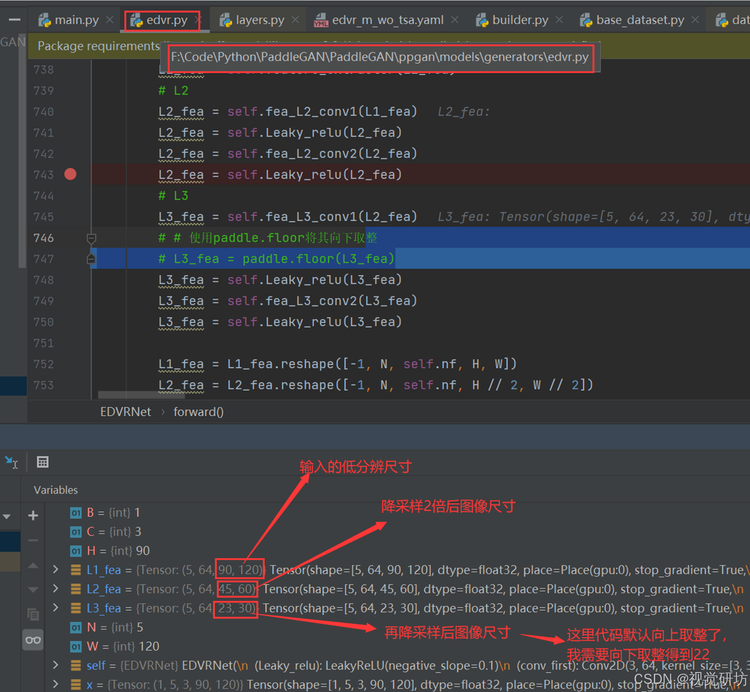
Task: Toggle the show watches glasses icon
Action: click(33, 640)
